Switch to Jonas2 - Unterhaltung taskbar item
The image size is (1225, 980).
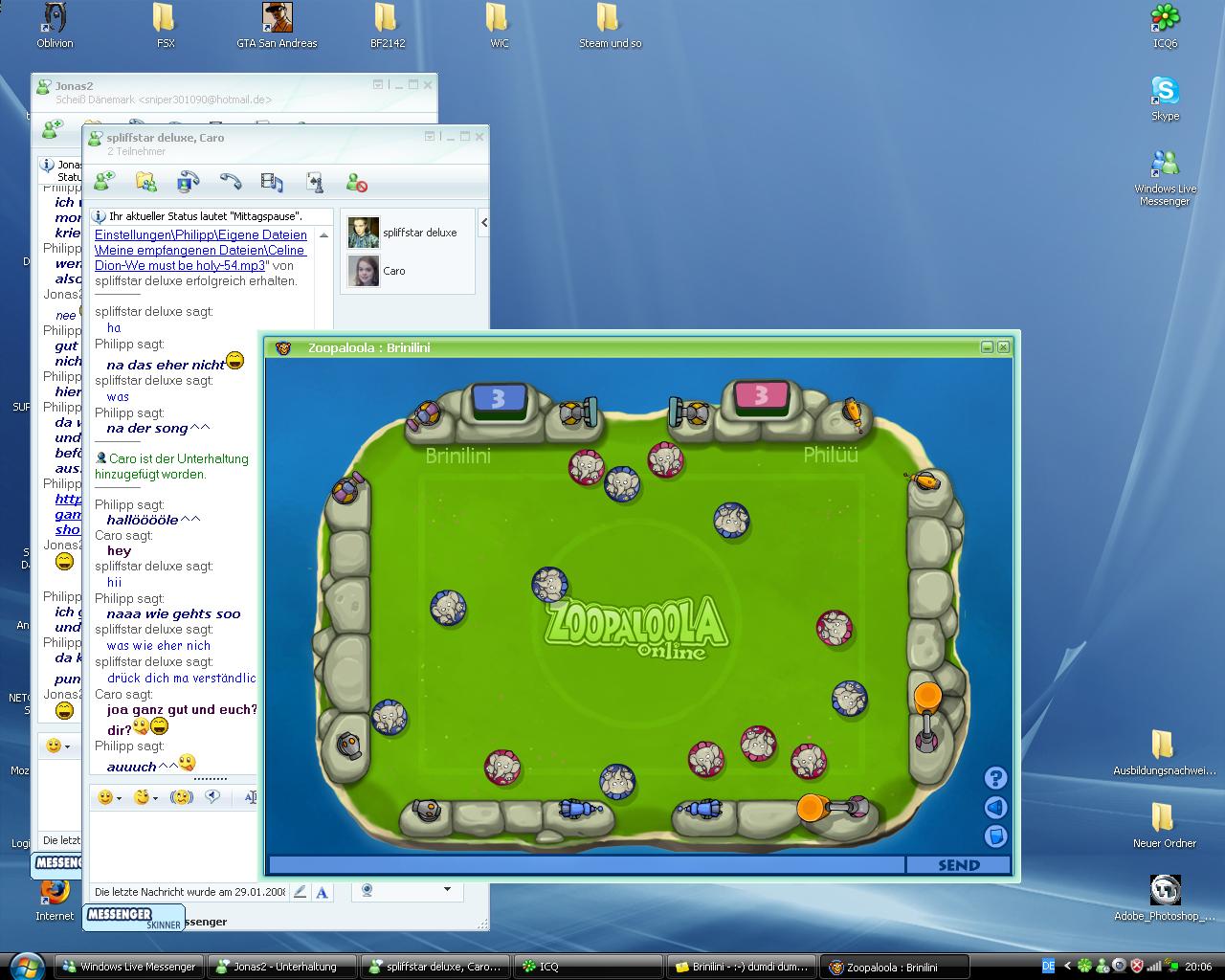pyautogui.click(x=281, y=967)
